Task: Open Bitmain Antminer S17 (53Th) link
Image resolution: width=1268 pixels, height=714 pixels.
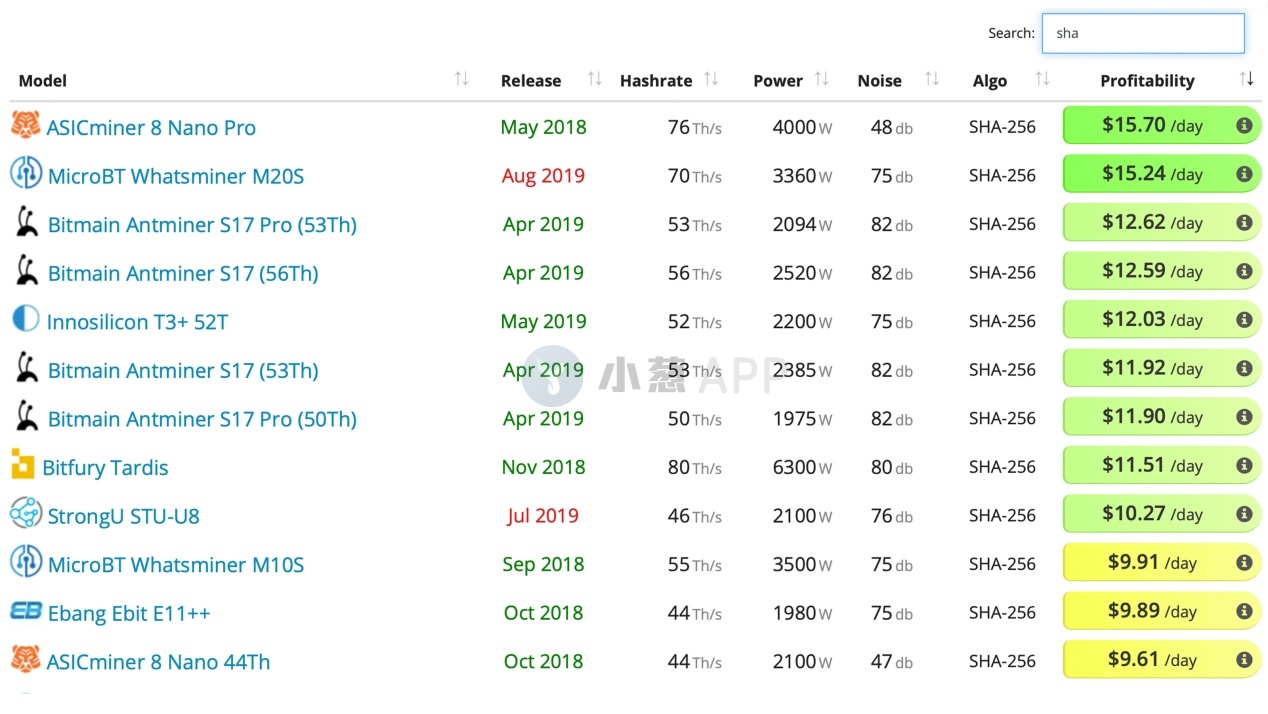Action: [x=183, y=370]
